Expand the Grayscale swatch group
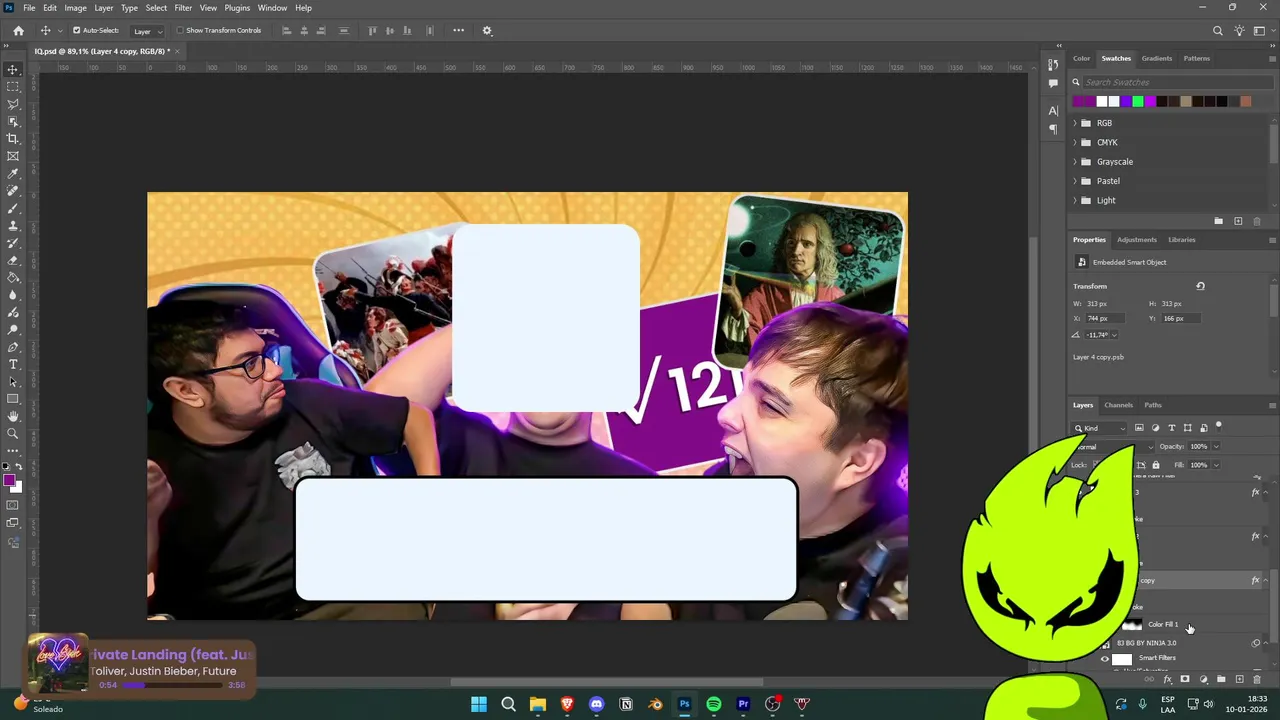Viewport: 1280px width, 720px height. (x=1075, y=162)
